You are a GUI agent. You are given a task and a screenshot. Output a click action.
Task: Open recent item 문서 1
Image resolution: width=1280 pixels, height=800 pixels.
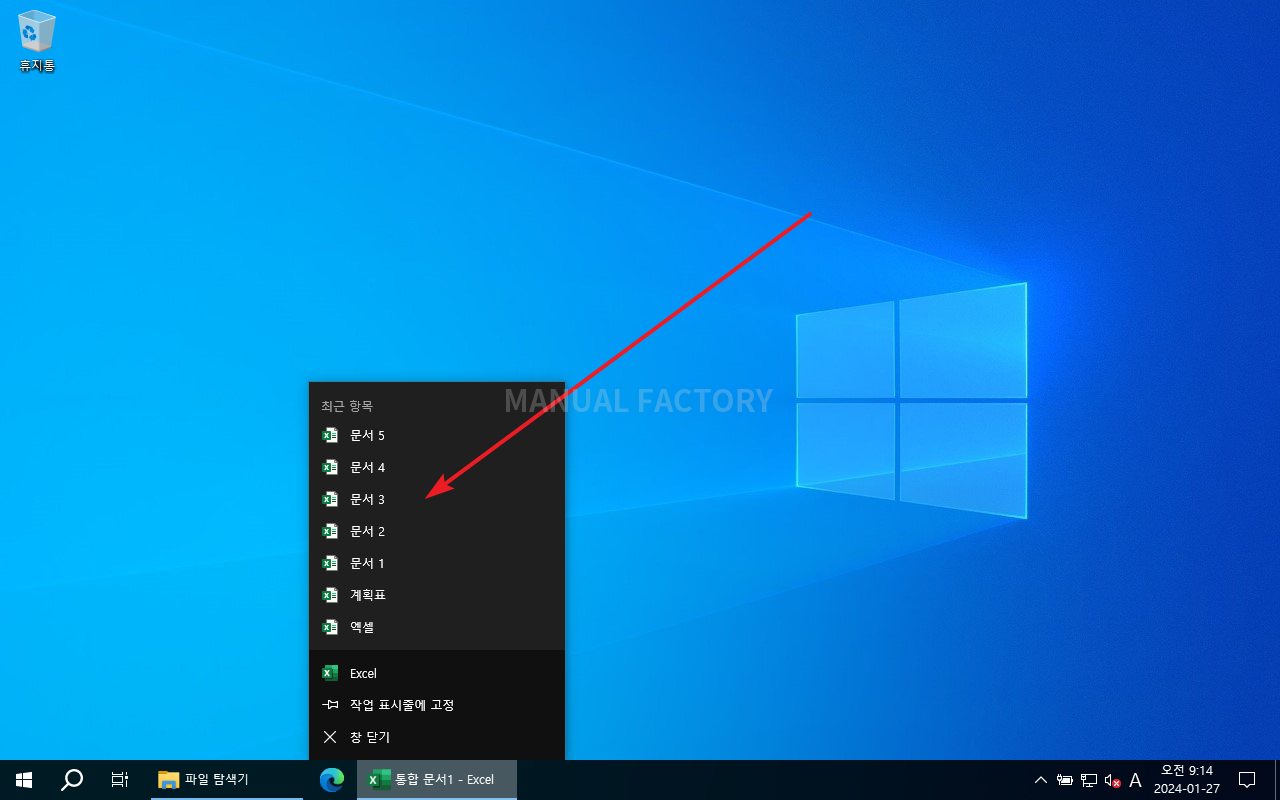tap(437, 563)
